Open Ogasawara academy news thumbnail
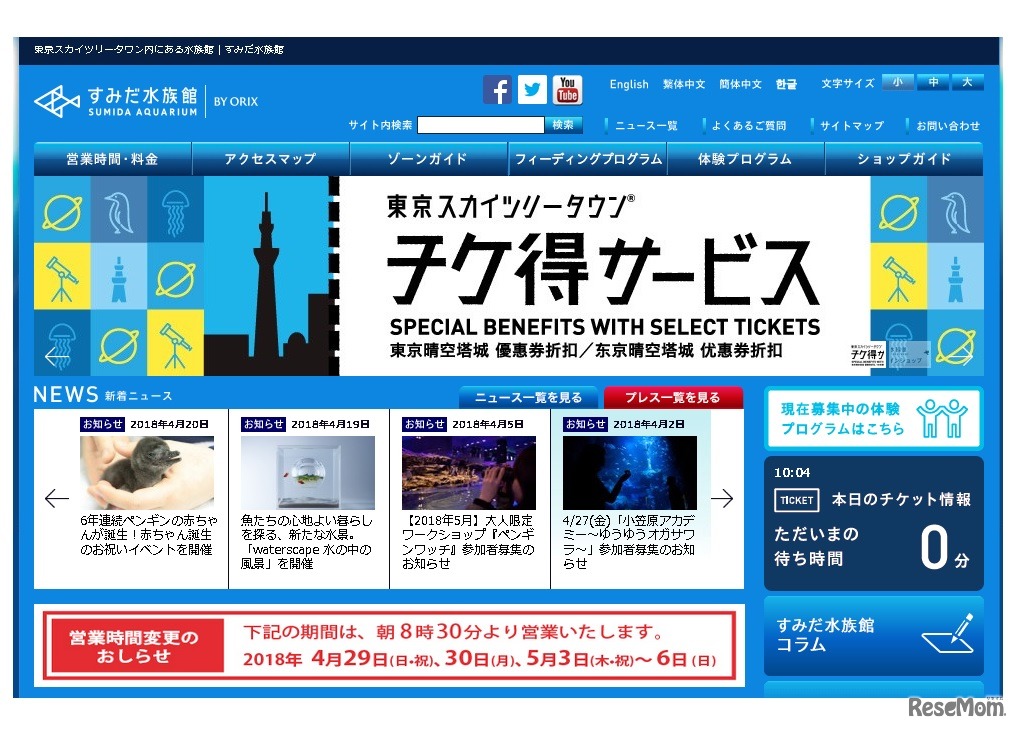Viewport: 1019px width, 730px height. click(630, 473)
